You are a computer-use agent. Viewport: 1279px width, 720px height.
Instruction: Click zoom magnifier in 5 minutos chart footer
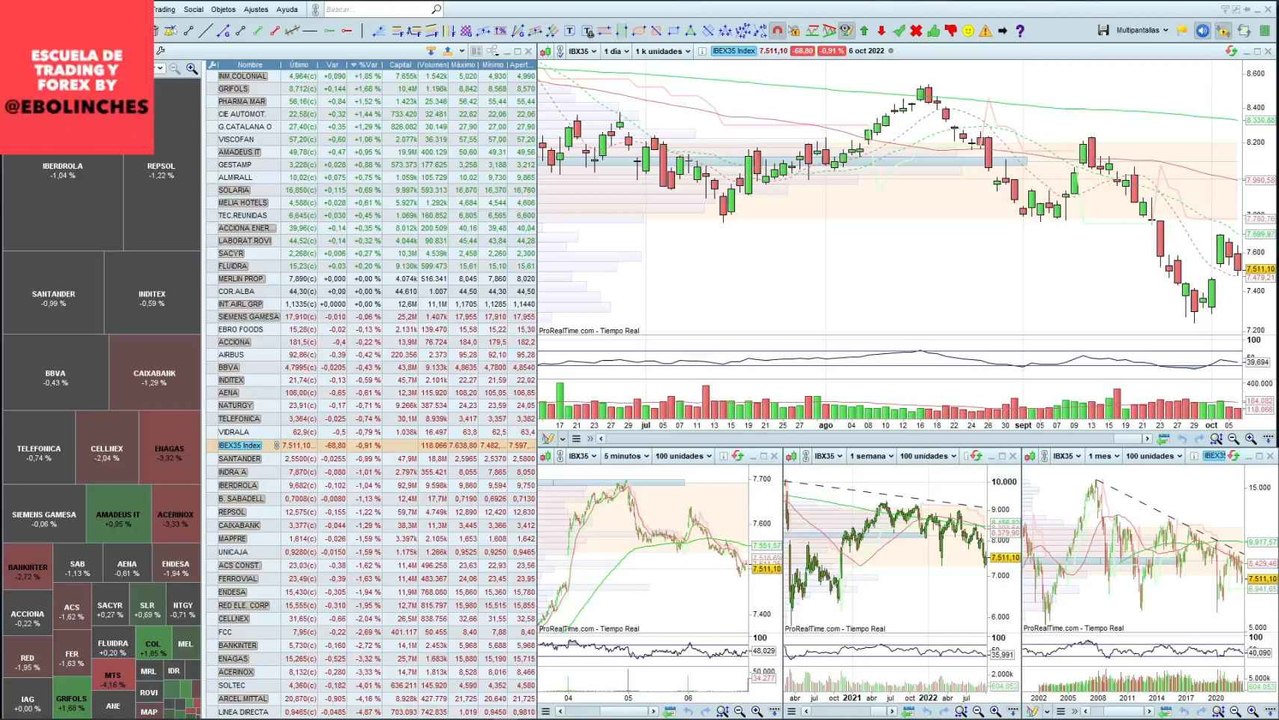(722, 712)
